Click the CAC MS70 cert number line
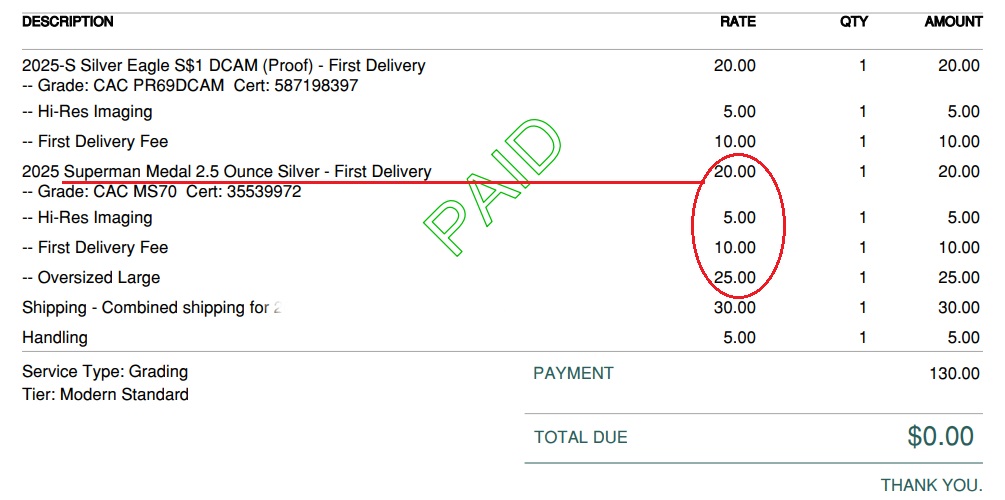Screen dimensions: 1005x500 [161, 191]
